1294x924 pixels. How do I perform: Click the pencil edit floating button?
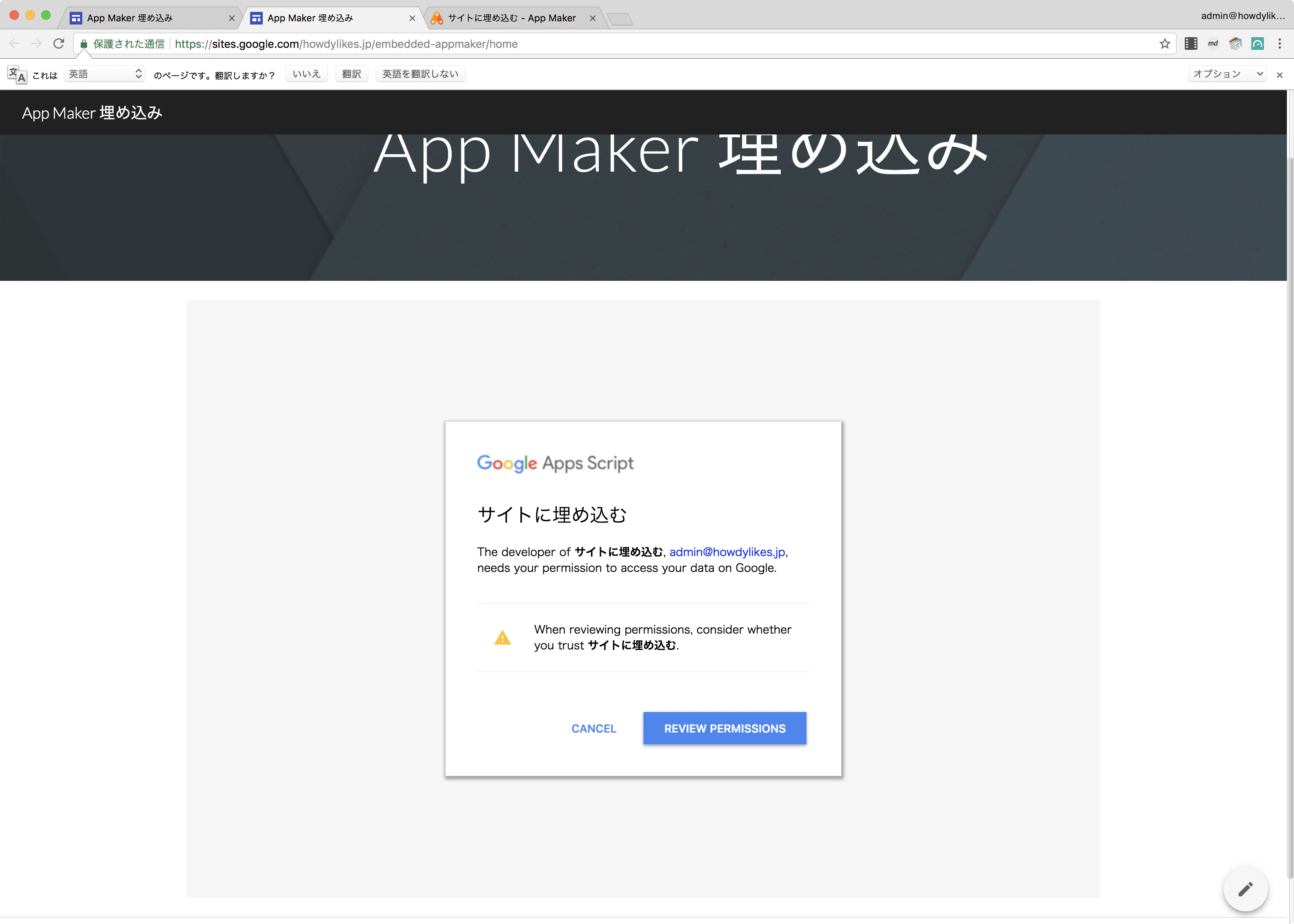point(1245,889)
